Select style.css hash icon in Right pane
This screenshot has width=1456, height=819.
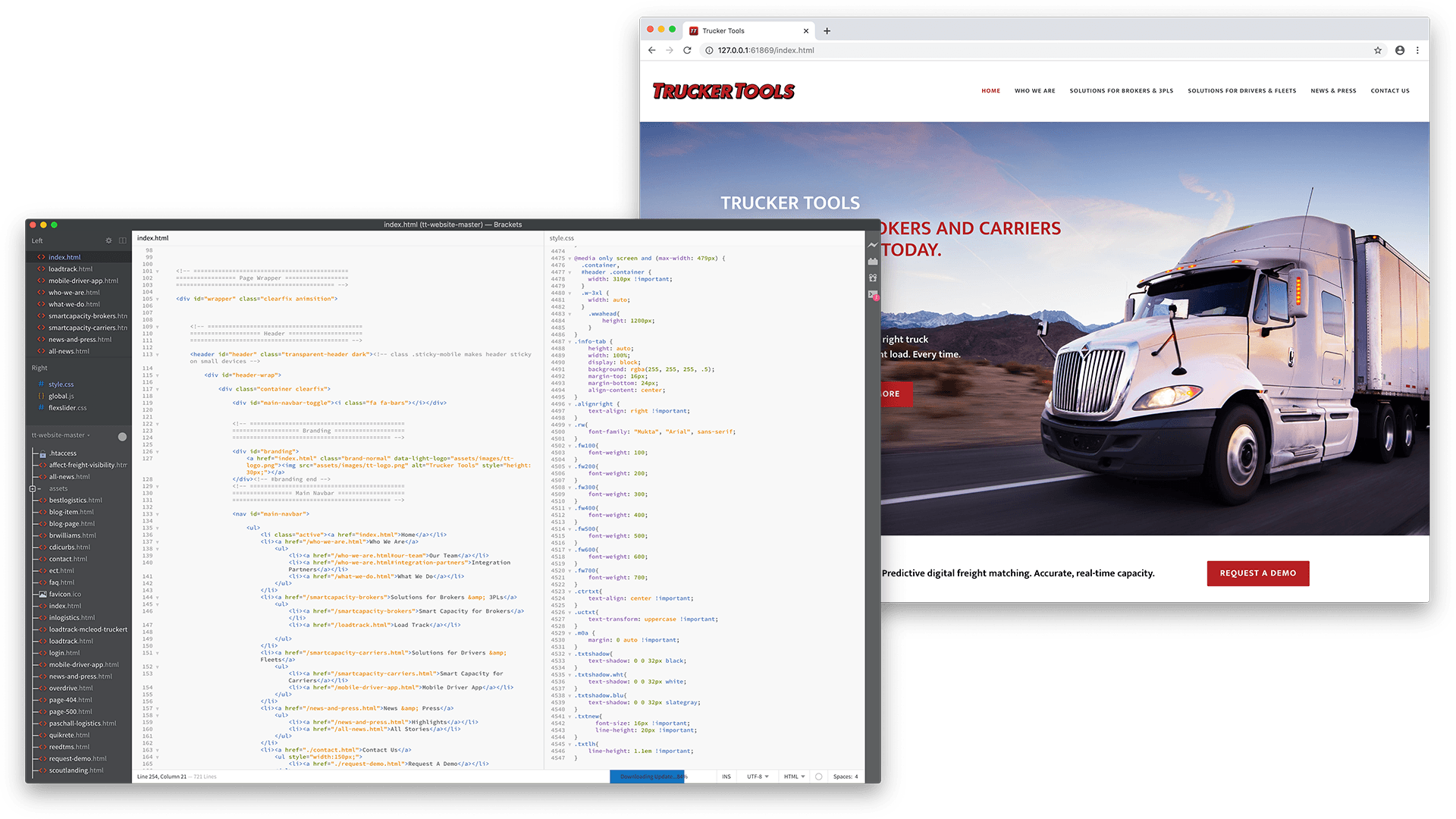(41, 384)
